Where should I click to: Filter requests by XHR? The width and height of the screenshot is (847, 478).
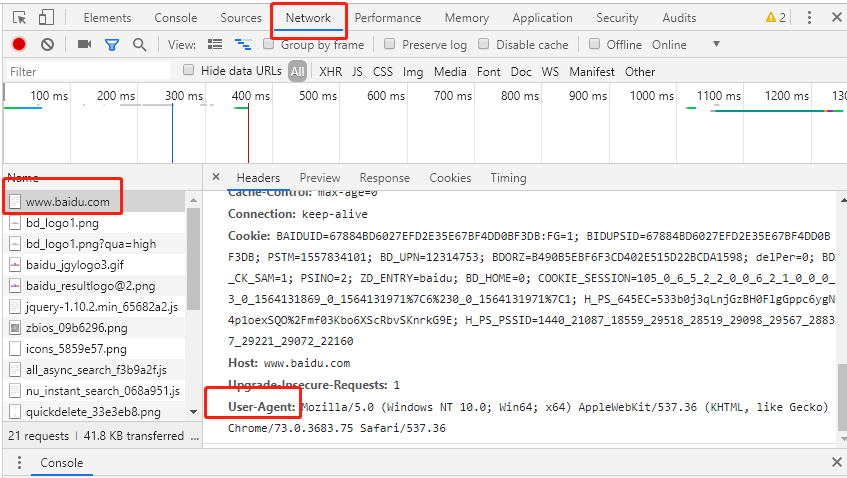[x=331, y=71]
